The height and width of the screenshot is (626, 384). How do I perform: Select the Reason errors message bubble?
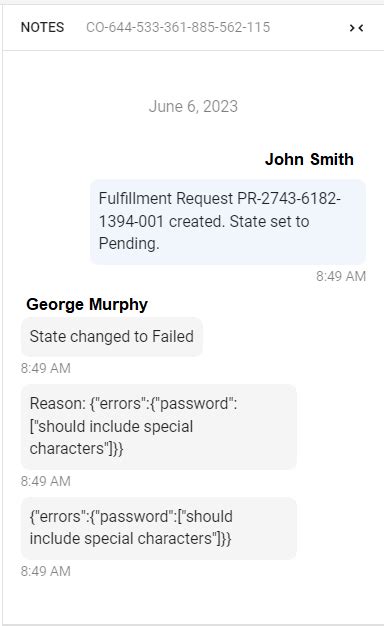[x=159, y=426]
